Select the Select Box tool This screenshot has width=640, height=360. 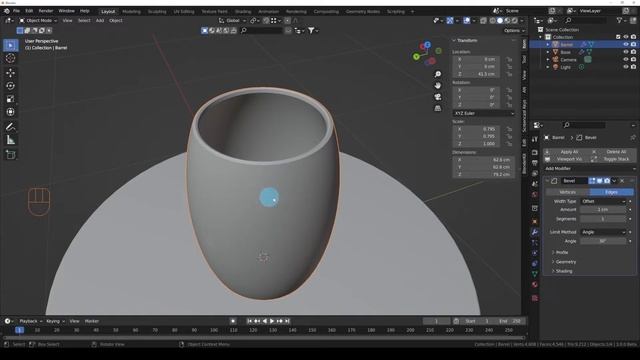click(11, 45)
